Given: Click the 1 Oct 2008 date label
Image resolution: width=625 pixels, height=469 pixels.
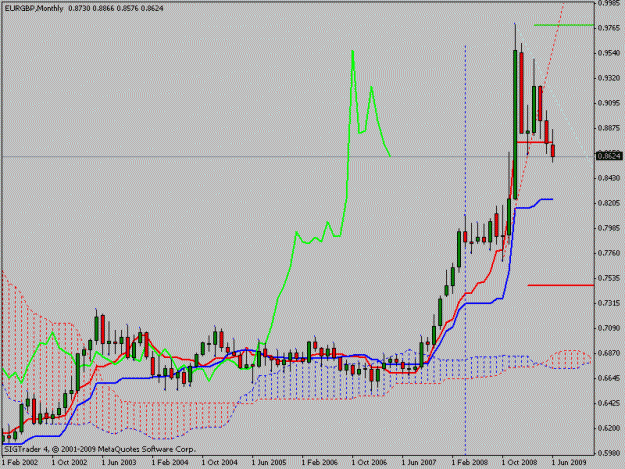Looking at the screenshot, I should (519, 462).
